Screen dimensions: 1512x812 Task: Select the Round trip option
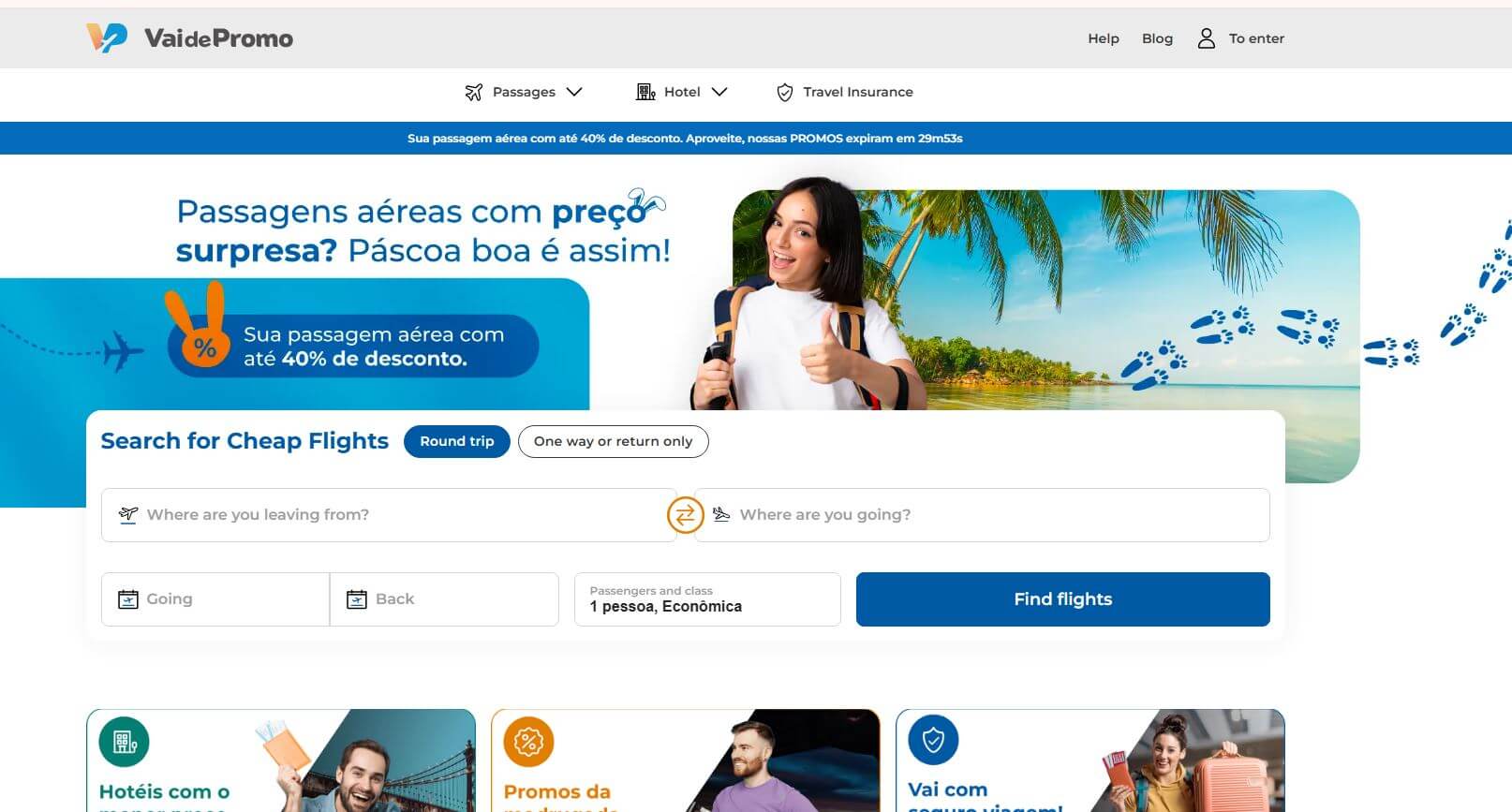coord(457,441)
